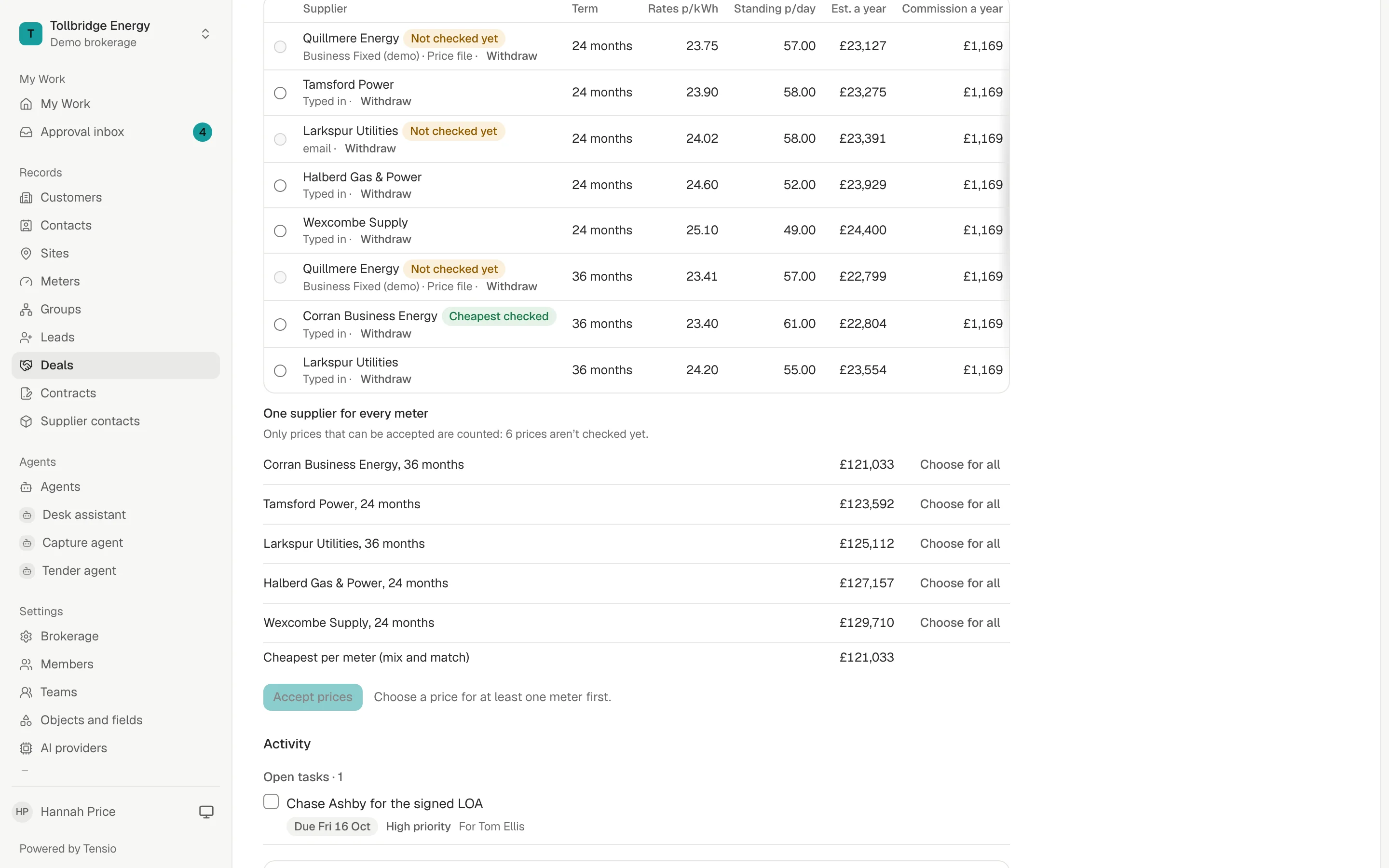Click the My Work home icon
Viewport: 1389px width, 868px height.
[x=26, y=104]
